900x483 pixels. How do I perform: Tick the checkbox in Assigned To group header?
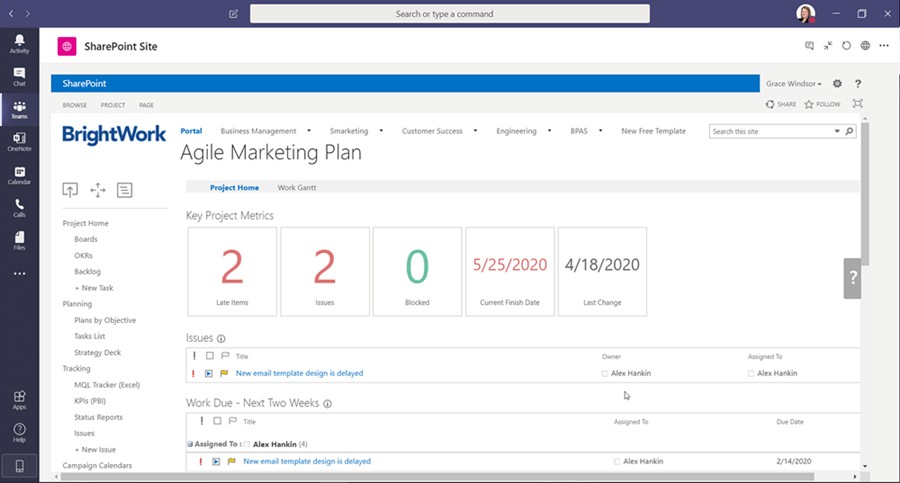(247, 445)
